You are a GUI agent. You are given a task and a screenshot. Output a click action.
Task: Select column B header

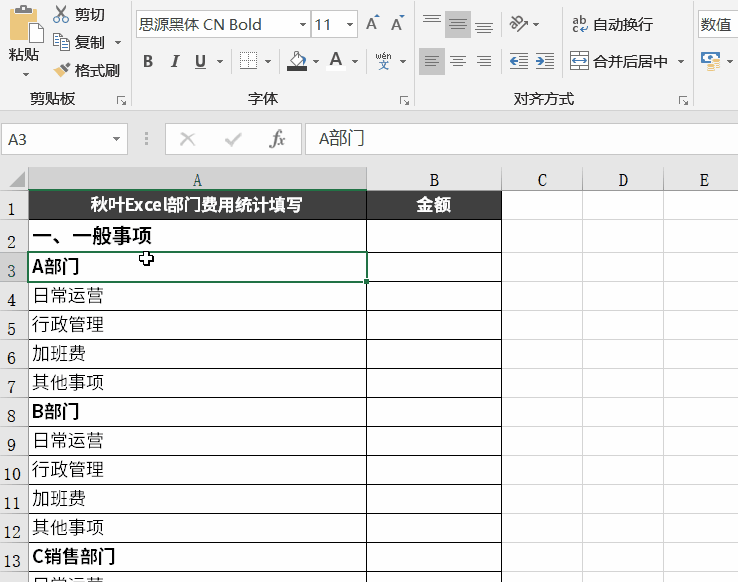434,179
